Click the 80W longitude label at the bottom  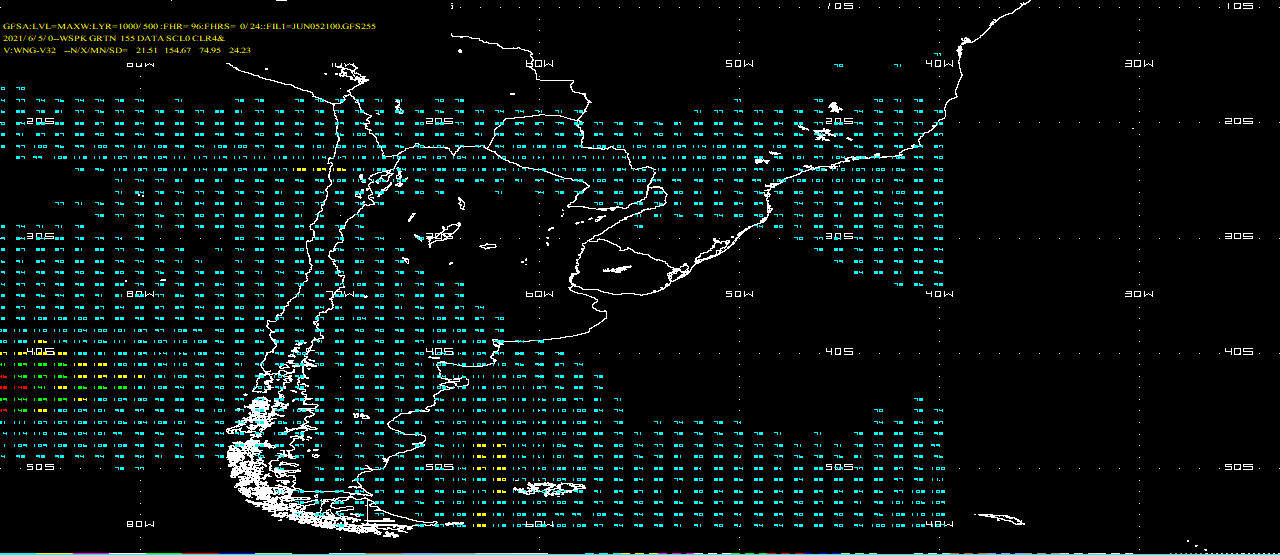click(x=140, y=524)
